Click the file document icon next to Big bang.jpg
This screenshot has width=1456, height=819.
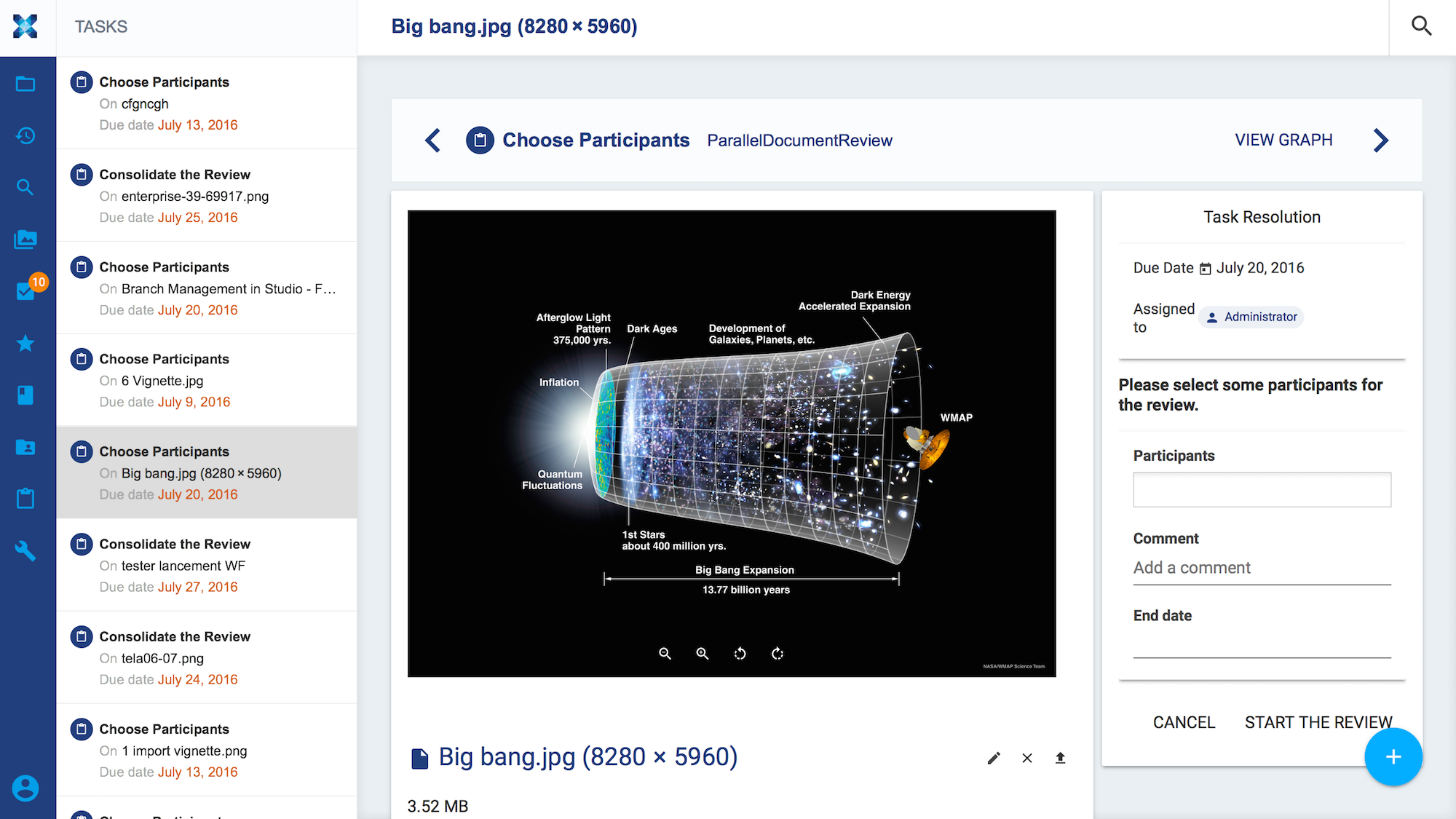[x=420, y=759]
